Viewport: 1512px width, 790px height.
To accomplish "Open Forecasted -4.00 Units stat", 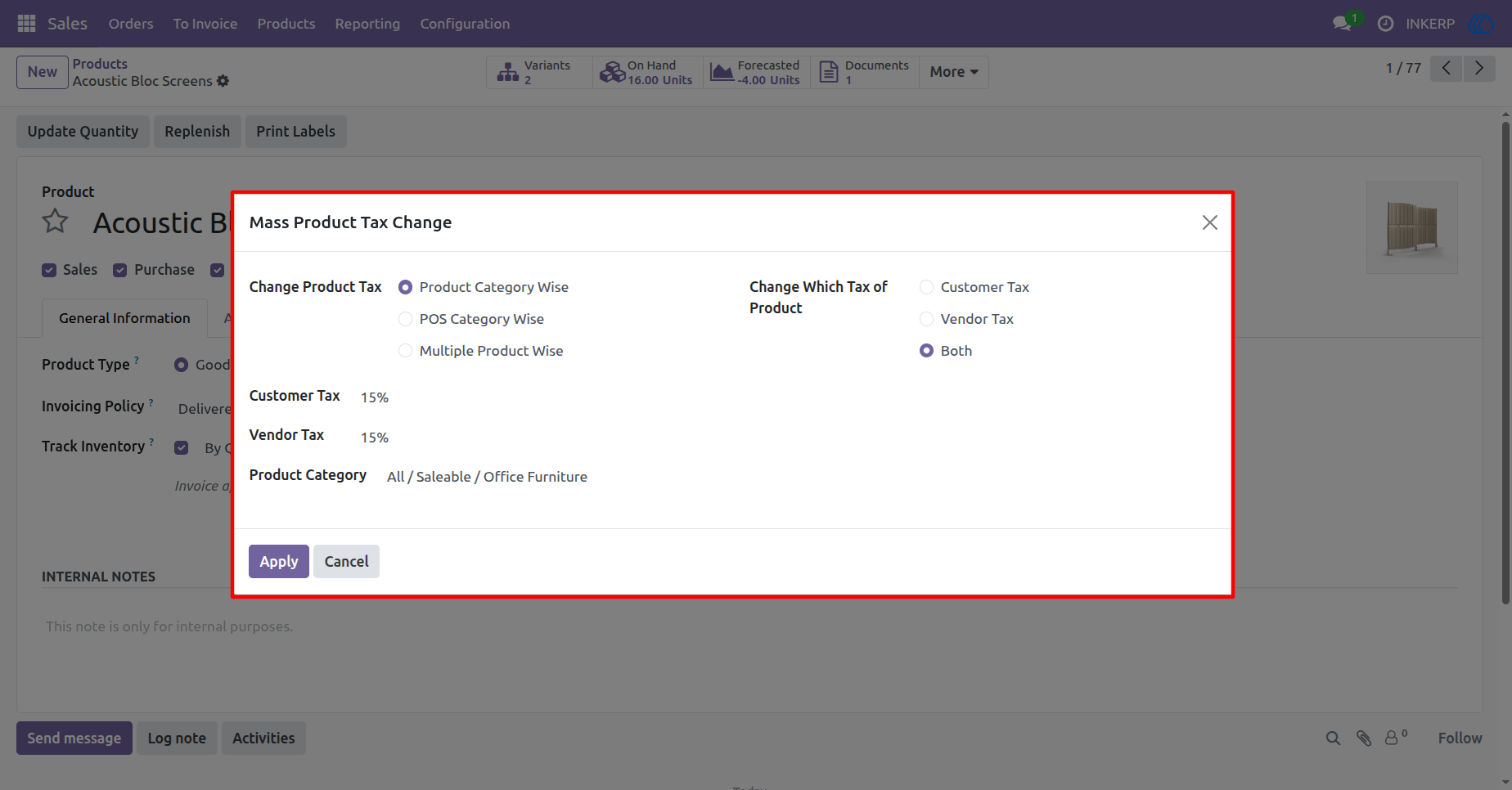I will pyautogui.click(x=756, y=72).
